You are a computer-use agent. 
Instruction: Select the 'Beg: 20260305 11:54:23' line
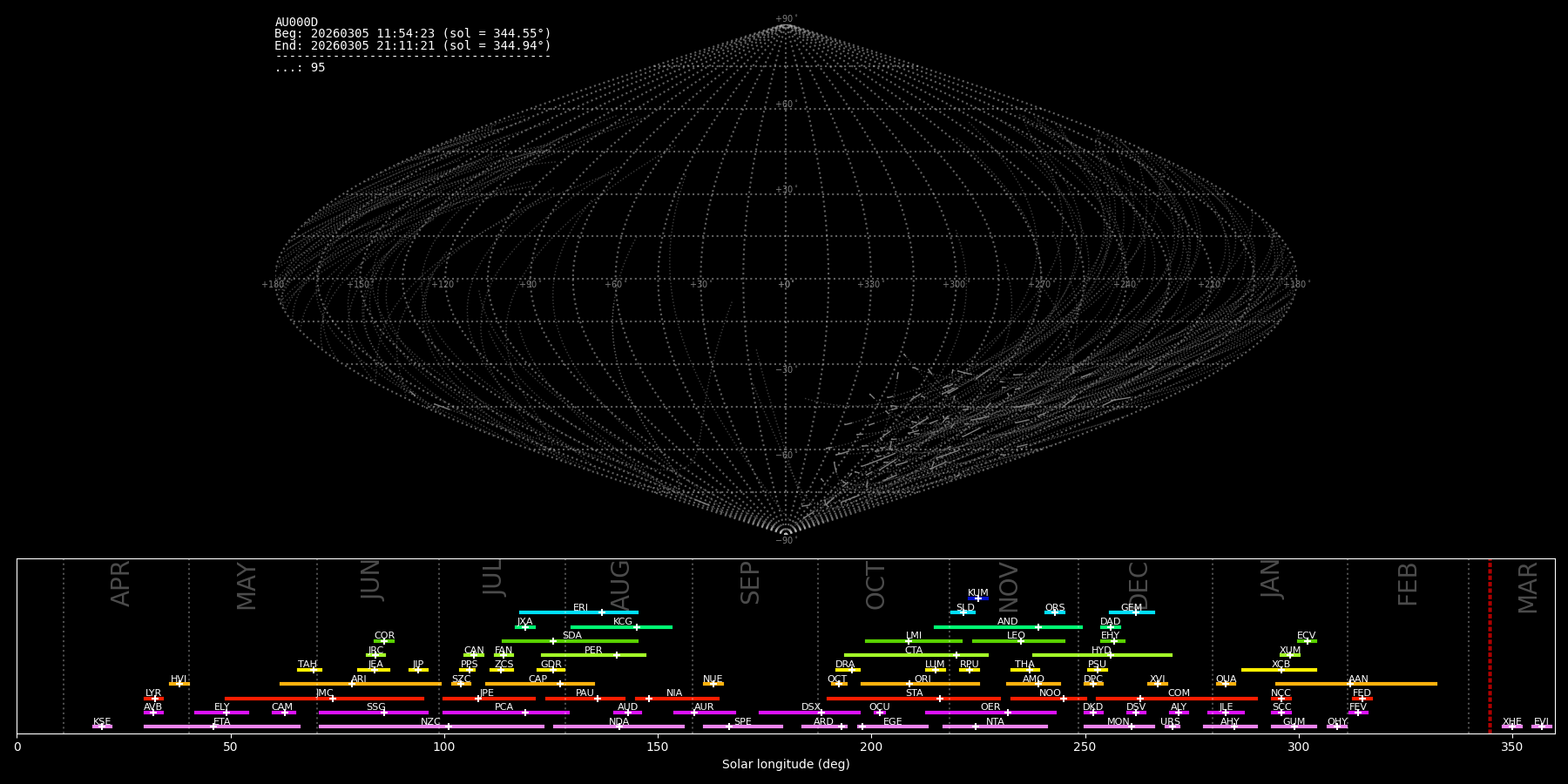pyautogui.click(x=413, y=34)
